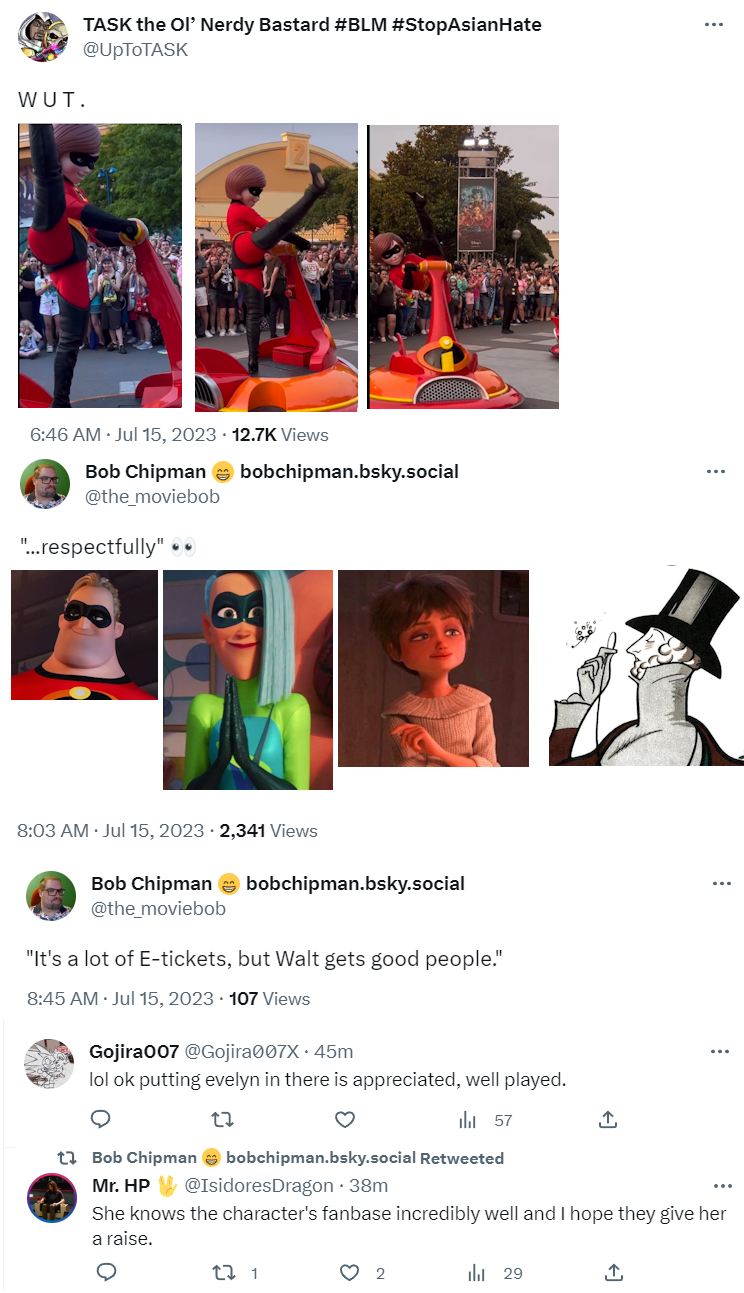Share Gojira007's reply

point(607,1119)
